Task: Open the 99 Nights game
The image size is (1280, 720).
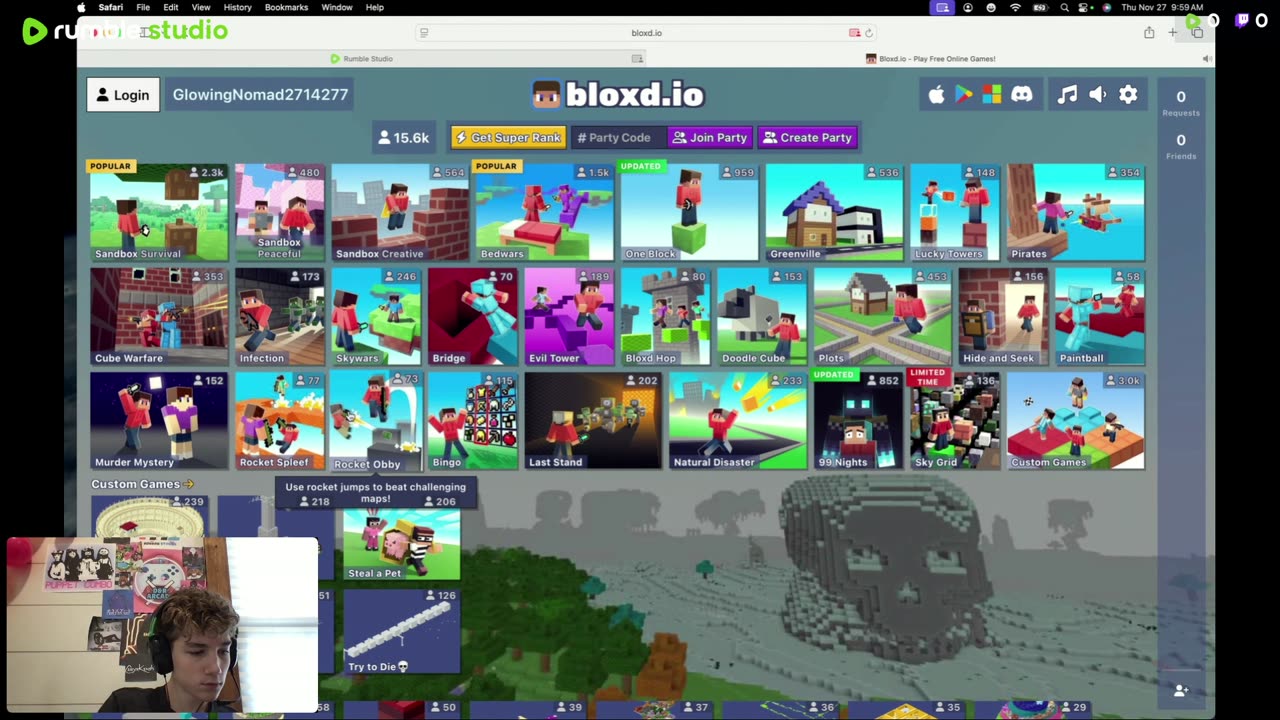Action: [x=858, y=421]
